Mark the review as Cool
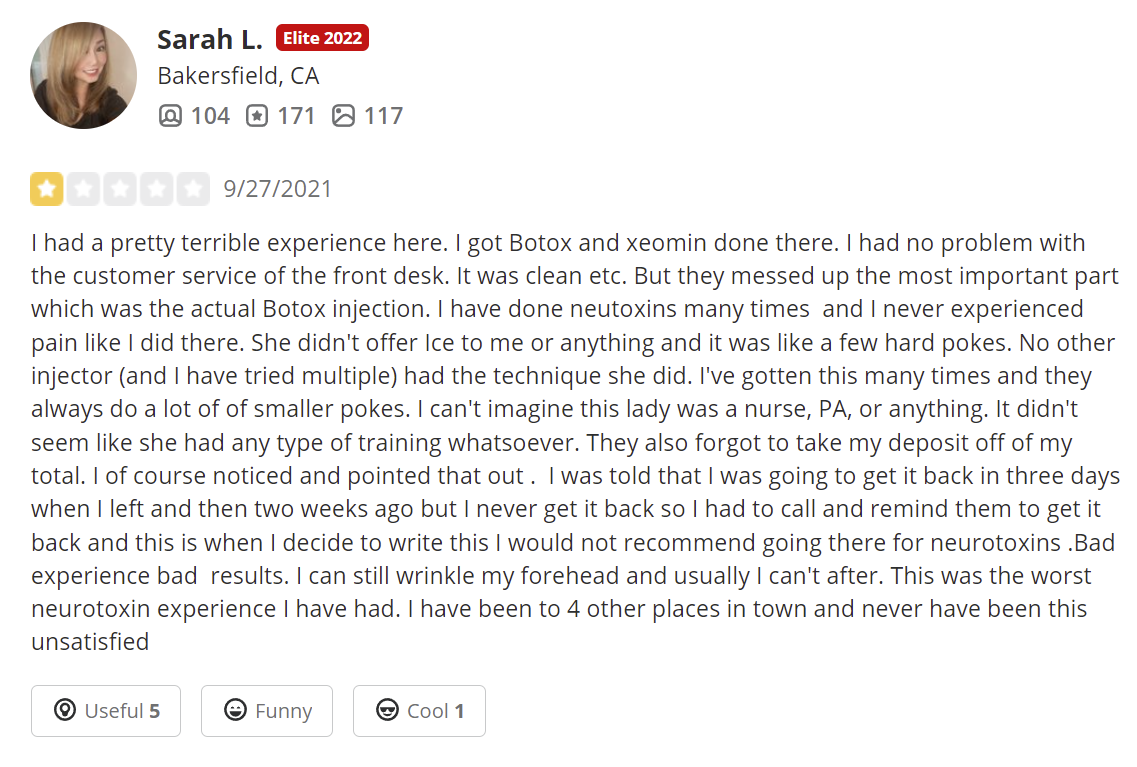Screen dimensions: 1137x767 pyautogui.click(x=419, y=711)
